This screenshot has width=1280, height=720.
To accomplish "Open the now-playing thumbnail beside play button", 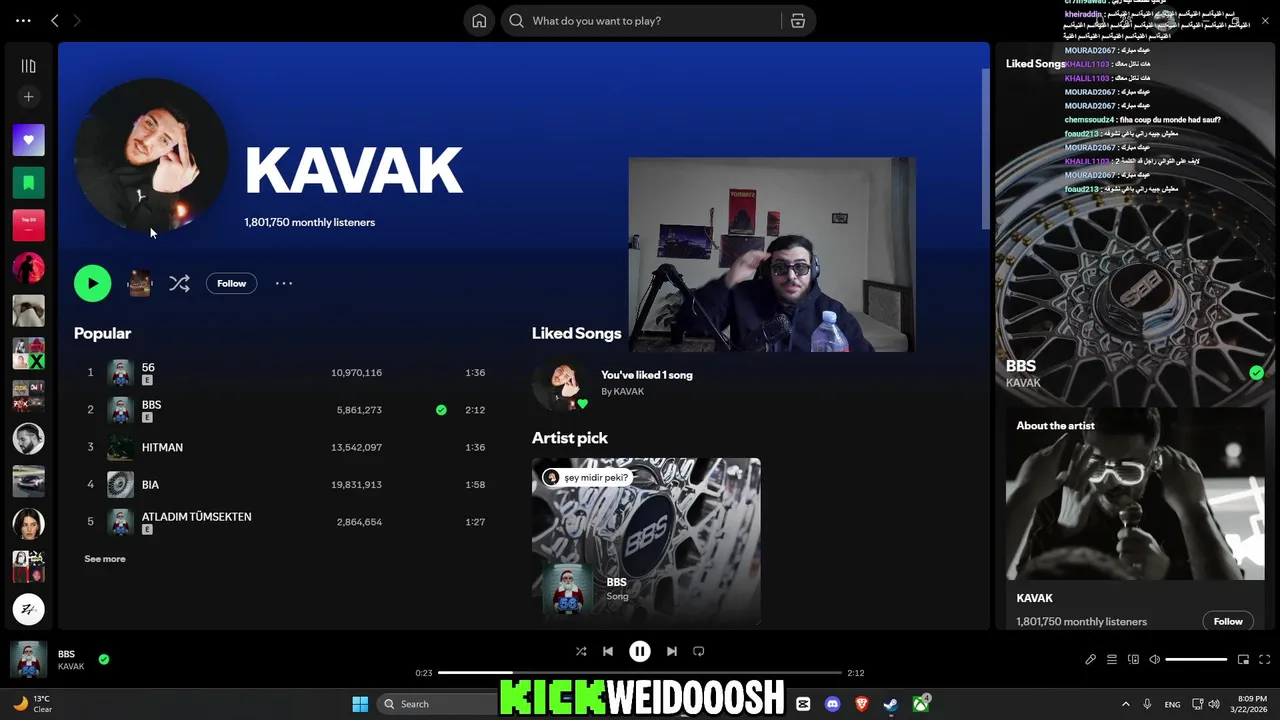I will click(140, 283).
